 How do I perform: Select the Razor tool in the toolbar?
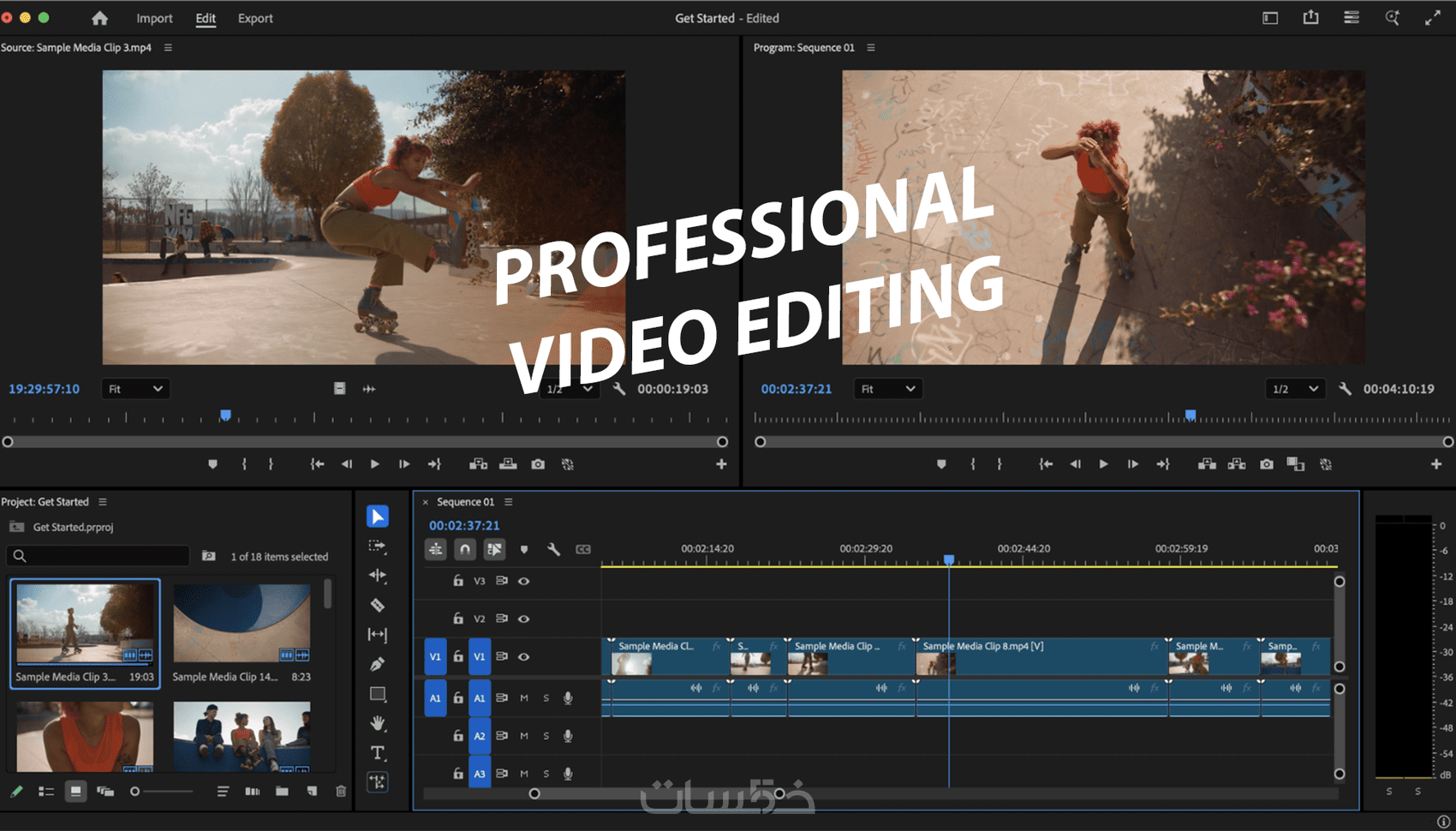[x=377, y=606]
